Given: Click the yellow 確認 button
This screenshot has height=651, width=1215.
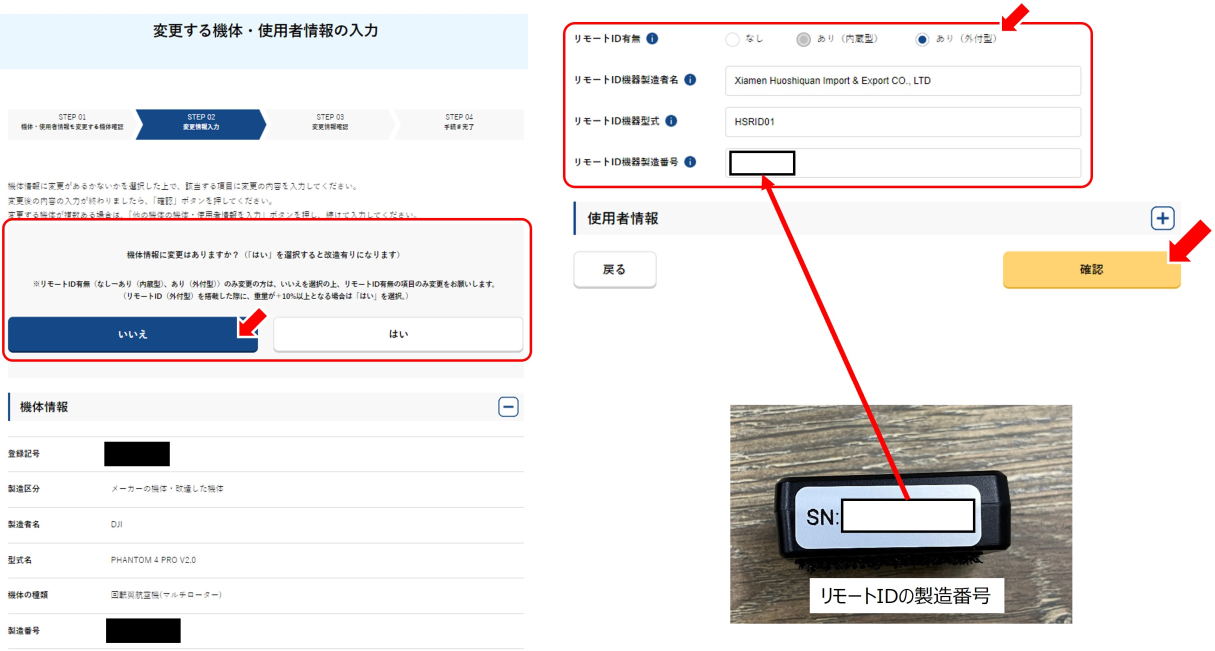Looking at the screenshot, I should pos(1091,269).
